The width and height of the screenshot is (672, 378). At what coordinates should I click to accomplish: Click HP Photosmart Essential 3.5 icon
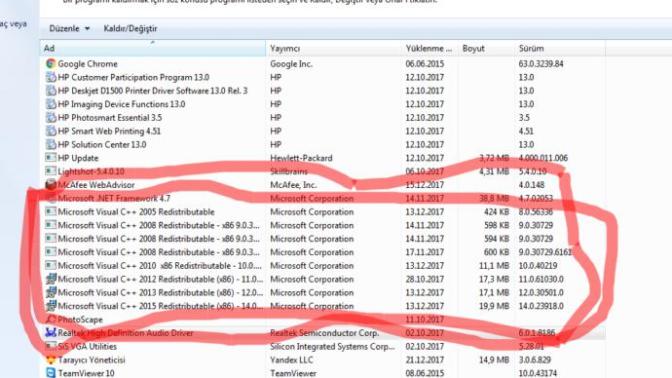click(51, 117)
